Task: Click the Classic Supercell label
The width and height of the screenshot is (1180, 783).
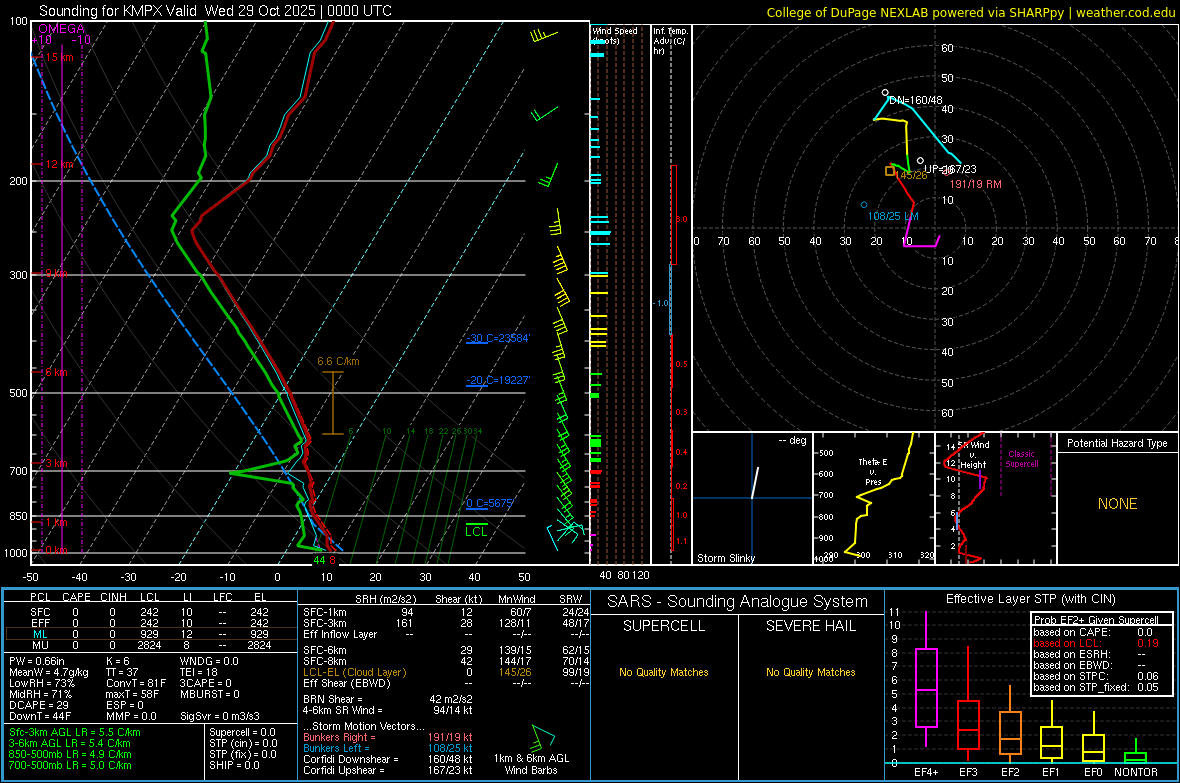Action: (1021, 459)
